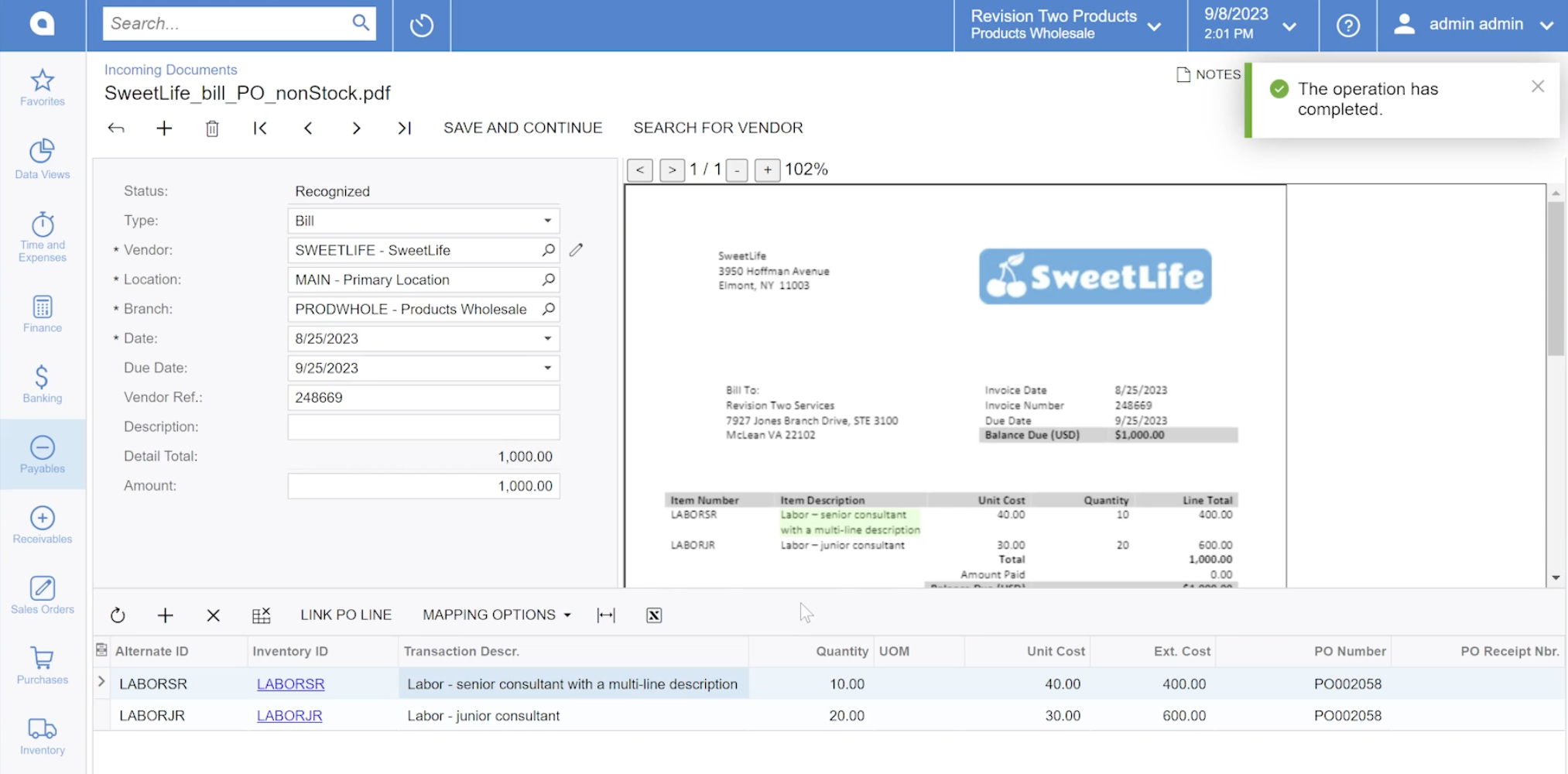1568x774 pixels.
Task: Open the Incoming Documents breadcrumb link
Action: point(170,70)
